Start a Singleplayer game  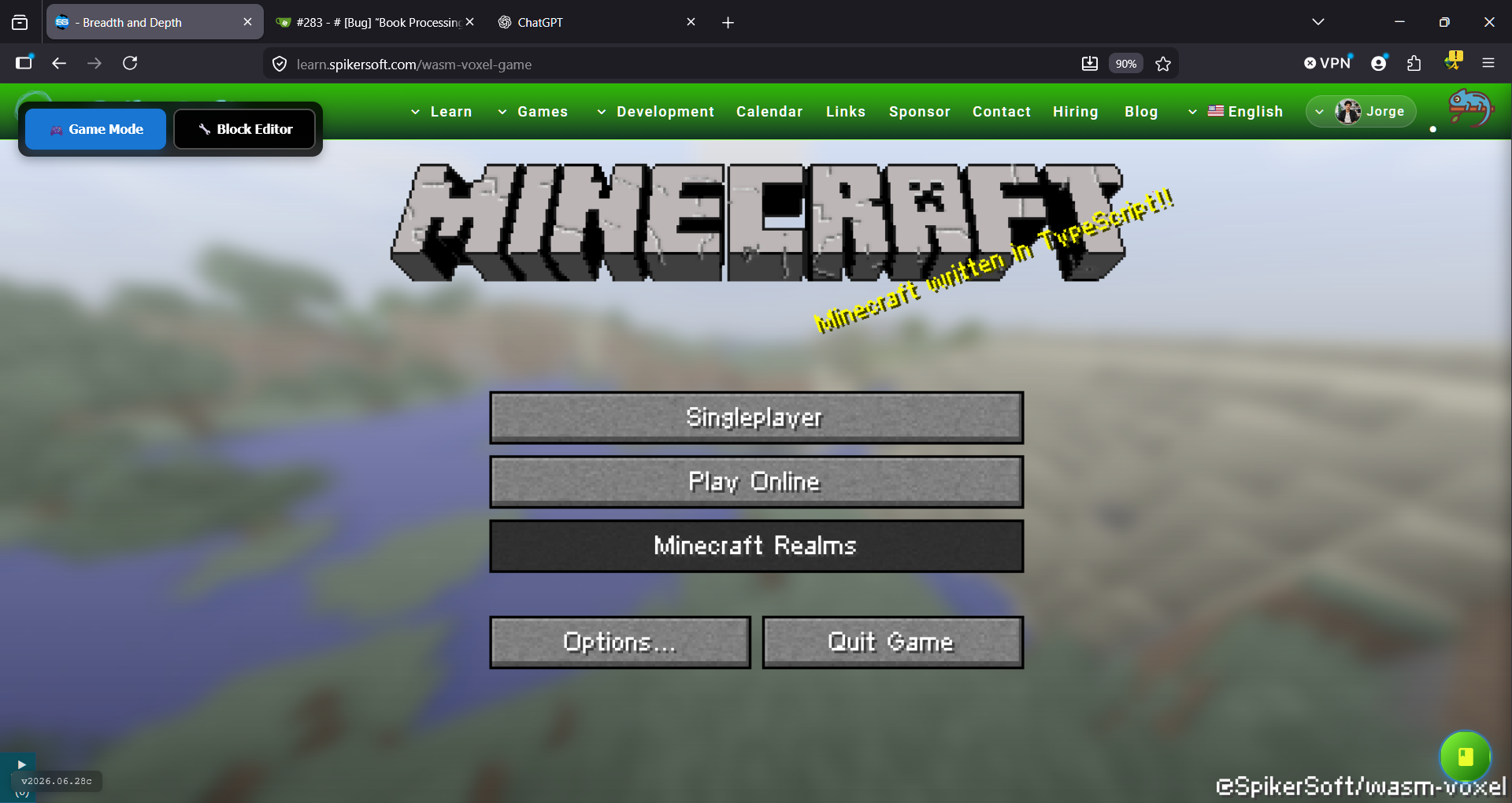[x=756, y=417]
